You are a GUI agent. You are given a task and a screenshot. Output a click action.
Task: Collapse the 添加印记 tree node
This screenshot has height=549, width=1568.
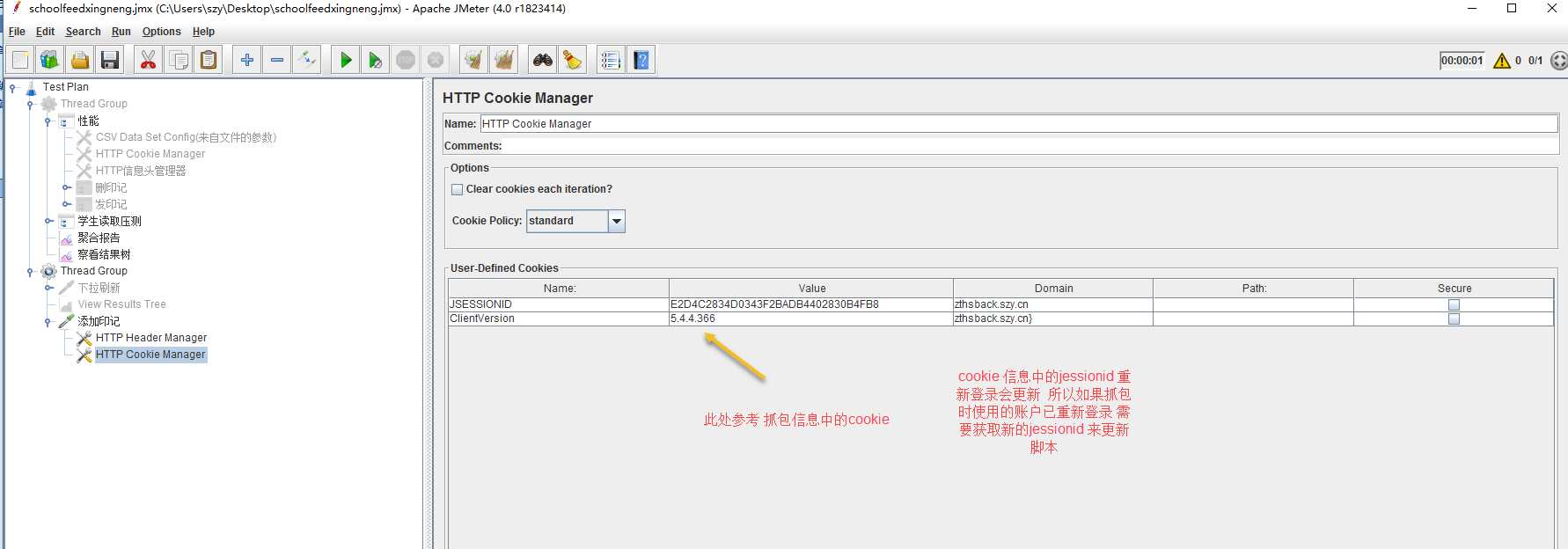[48, 321]
